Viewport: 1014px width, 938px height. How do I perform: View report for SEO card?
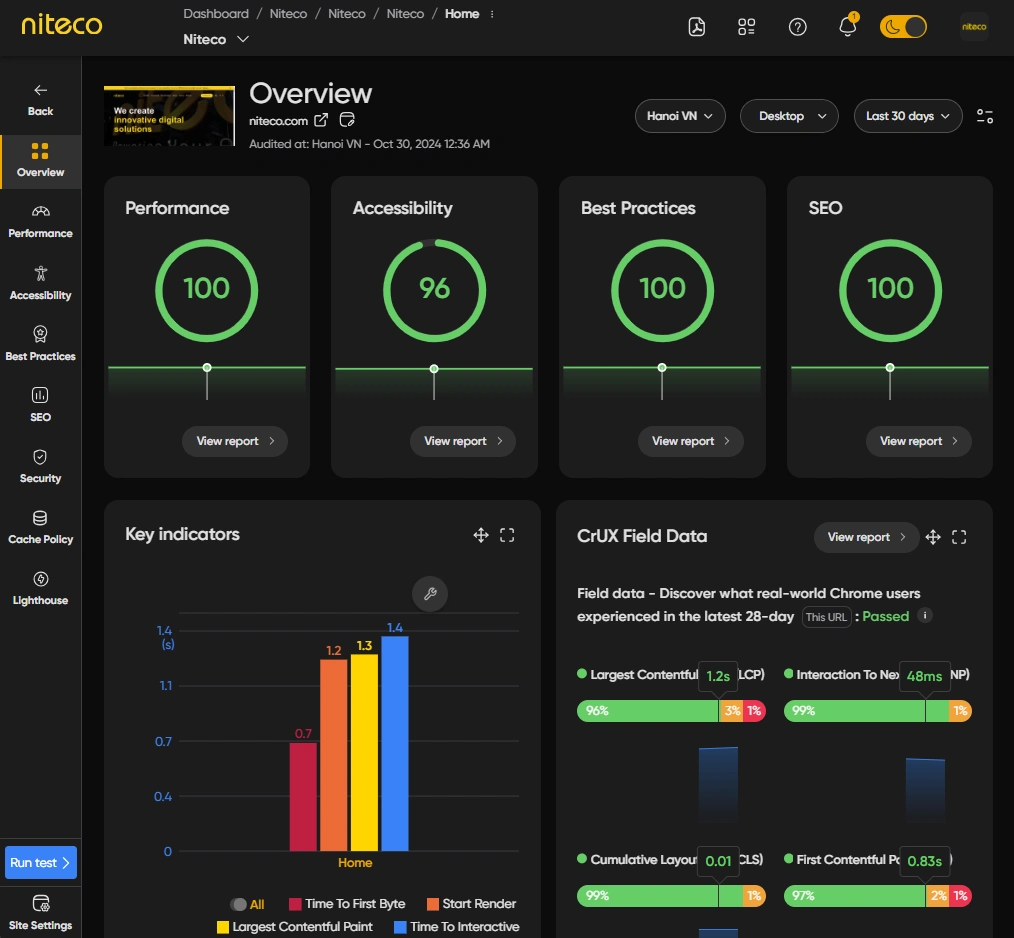[918, 441]
